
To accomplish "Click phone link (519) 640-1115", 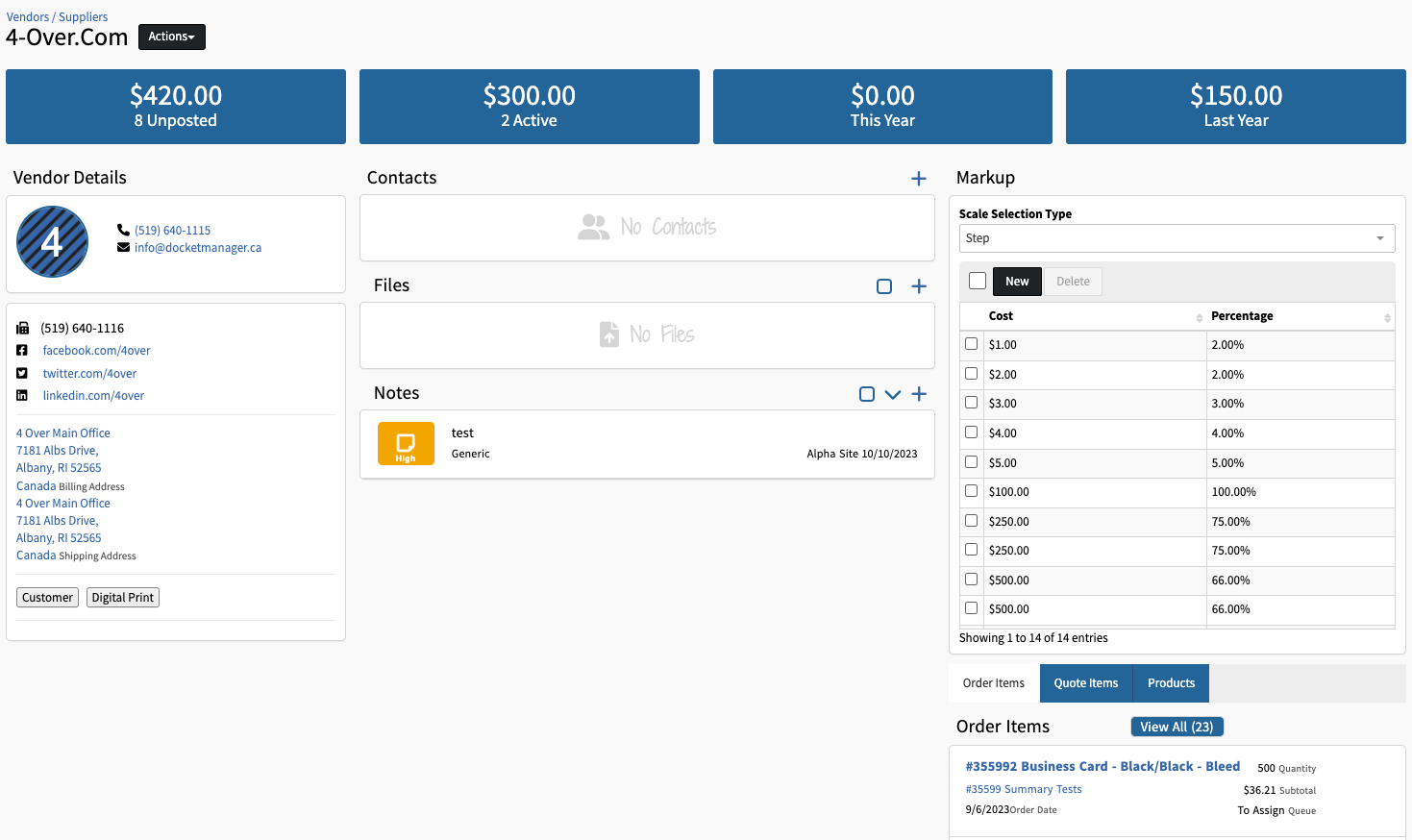I will [x=172, y=231].
